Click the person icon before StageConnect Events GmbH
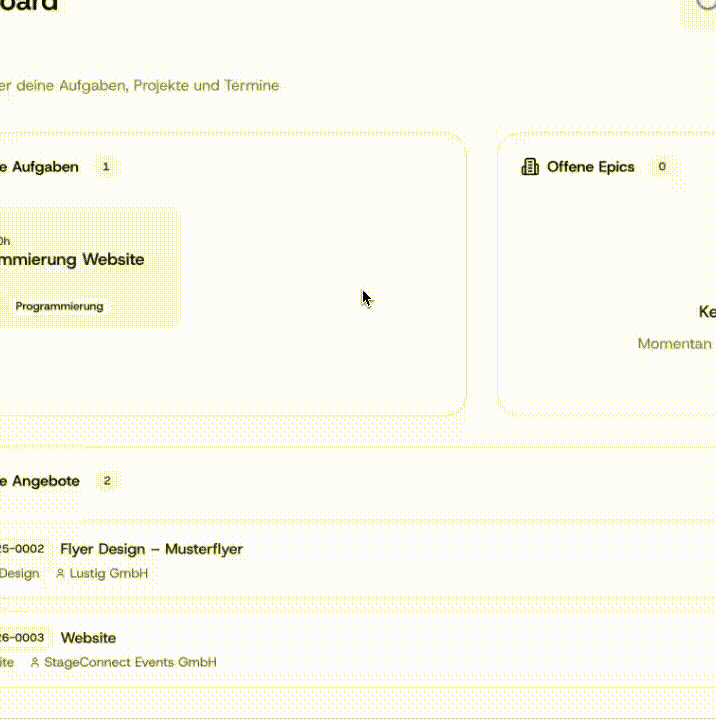 click(35, 663)
